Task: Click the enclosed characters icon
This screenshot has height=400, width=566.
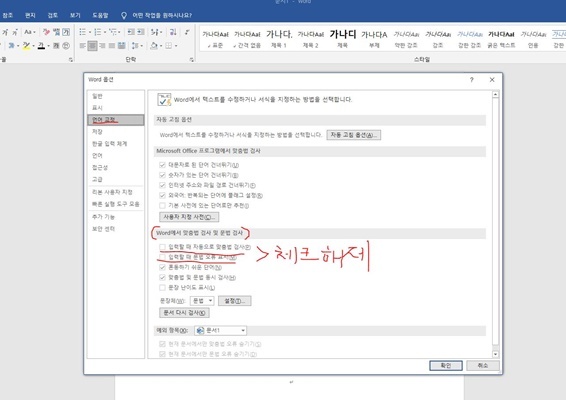Action: tap(66, 46)
